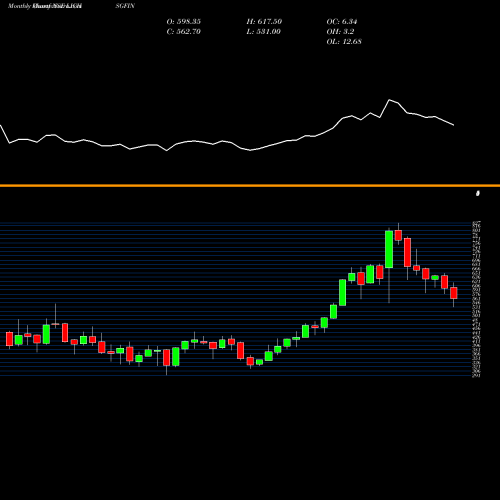This screenshot has width=500, height=500.
Task: Select the close price 'C: 562.70'
Action: tap(184, 31)
